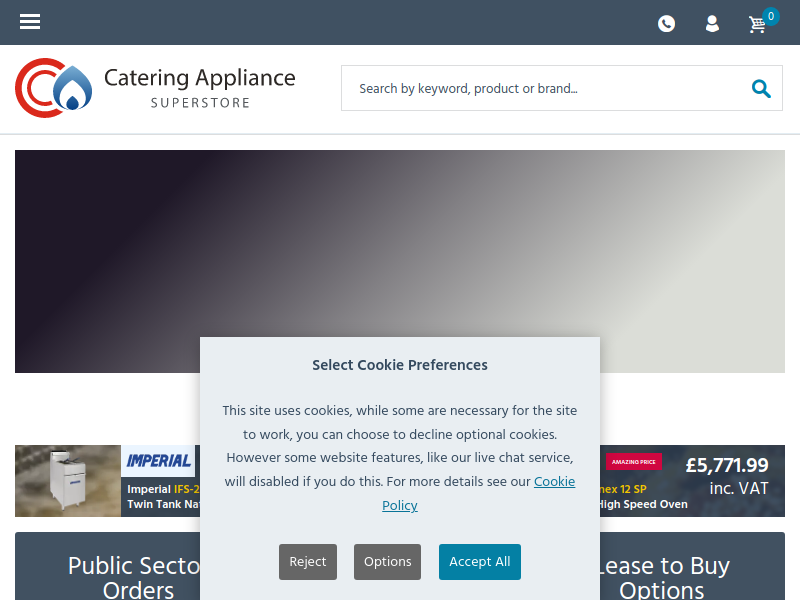This screenshot has height=600, width=800.
Task: Open the Lease to Buy Options tile
Action: point(692,566)
